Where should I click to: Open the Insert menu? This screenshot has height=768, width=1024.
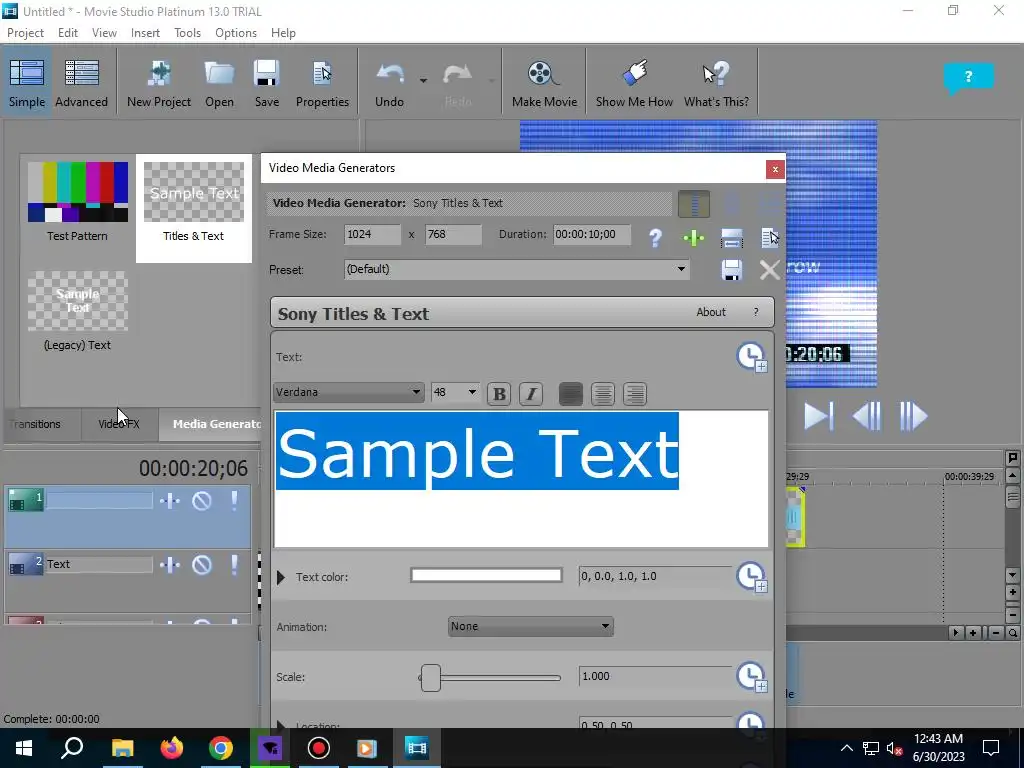coord(145,33)
